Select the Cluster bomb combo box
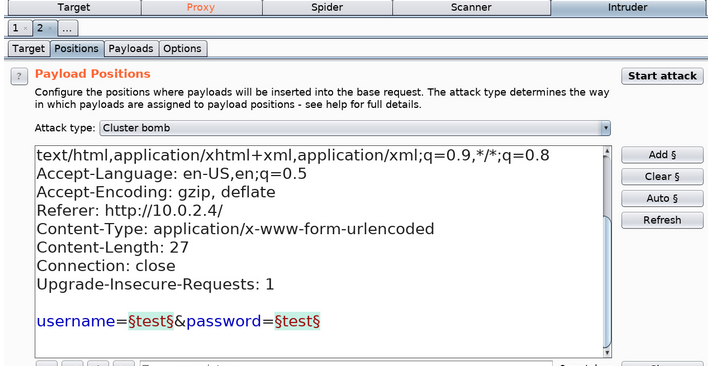 point(355,128)
